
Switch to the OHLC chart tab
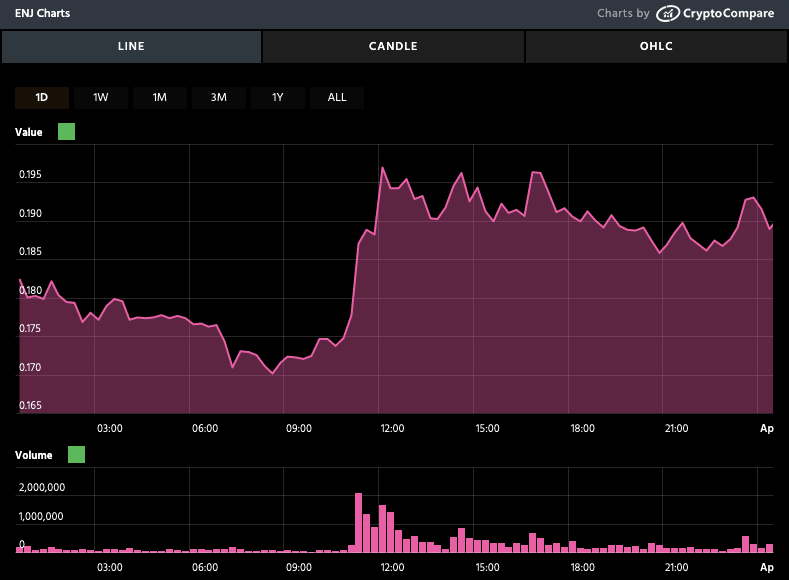point(656,46)
